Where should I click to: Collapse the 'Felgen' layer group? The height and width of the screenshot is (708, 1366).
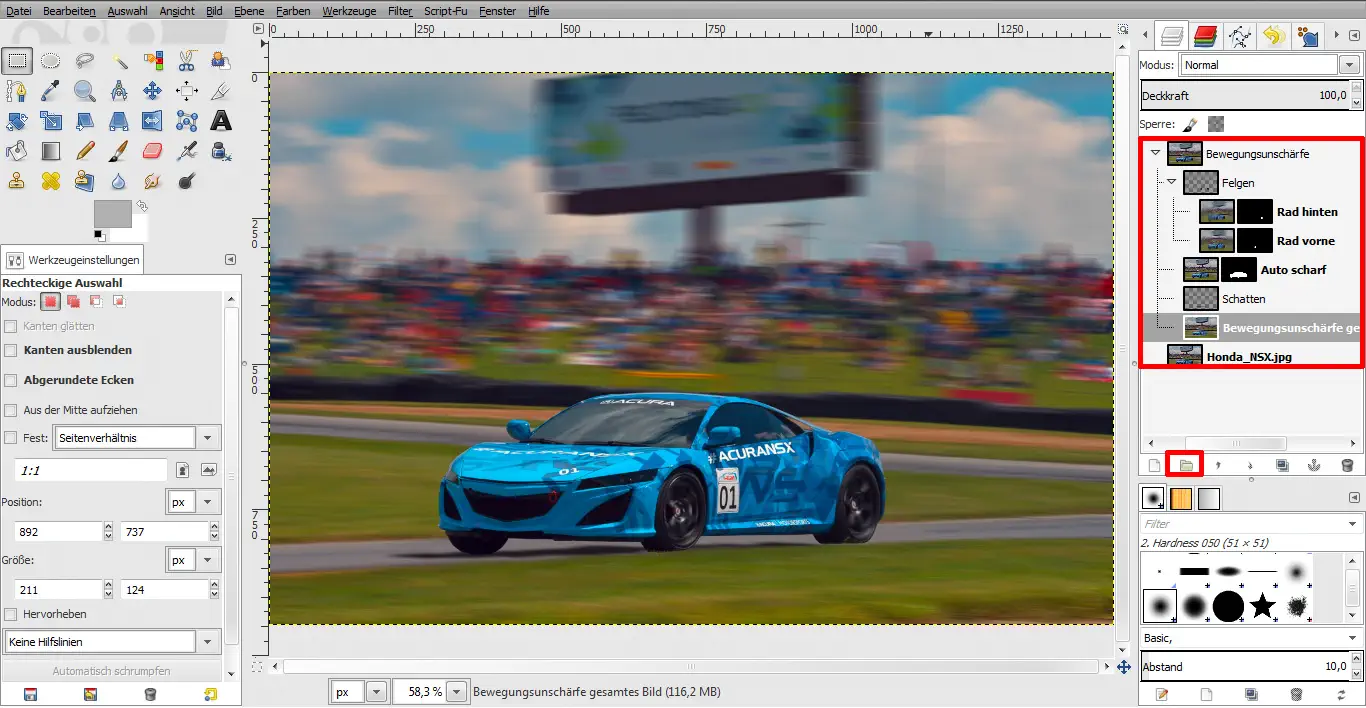[1171, 182]
